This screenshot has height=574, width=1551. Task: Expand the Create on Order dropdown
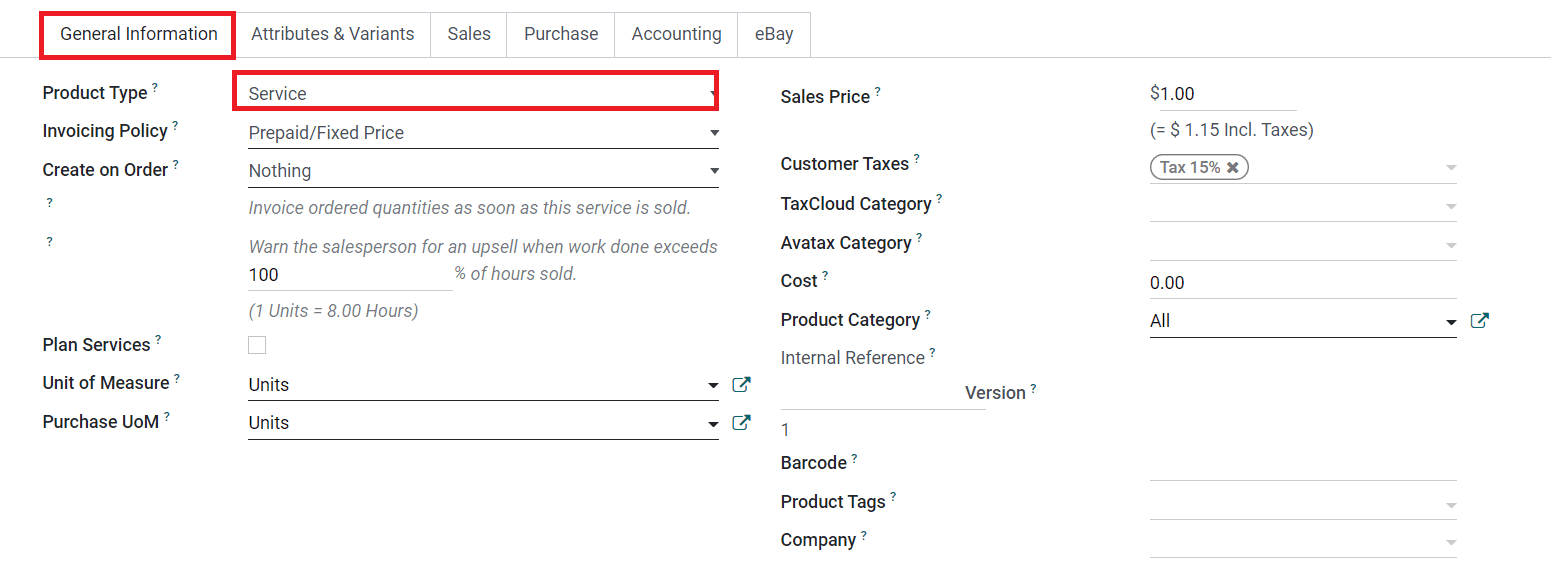click(x=482, y=171)
